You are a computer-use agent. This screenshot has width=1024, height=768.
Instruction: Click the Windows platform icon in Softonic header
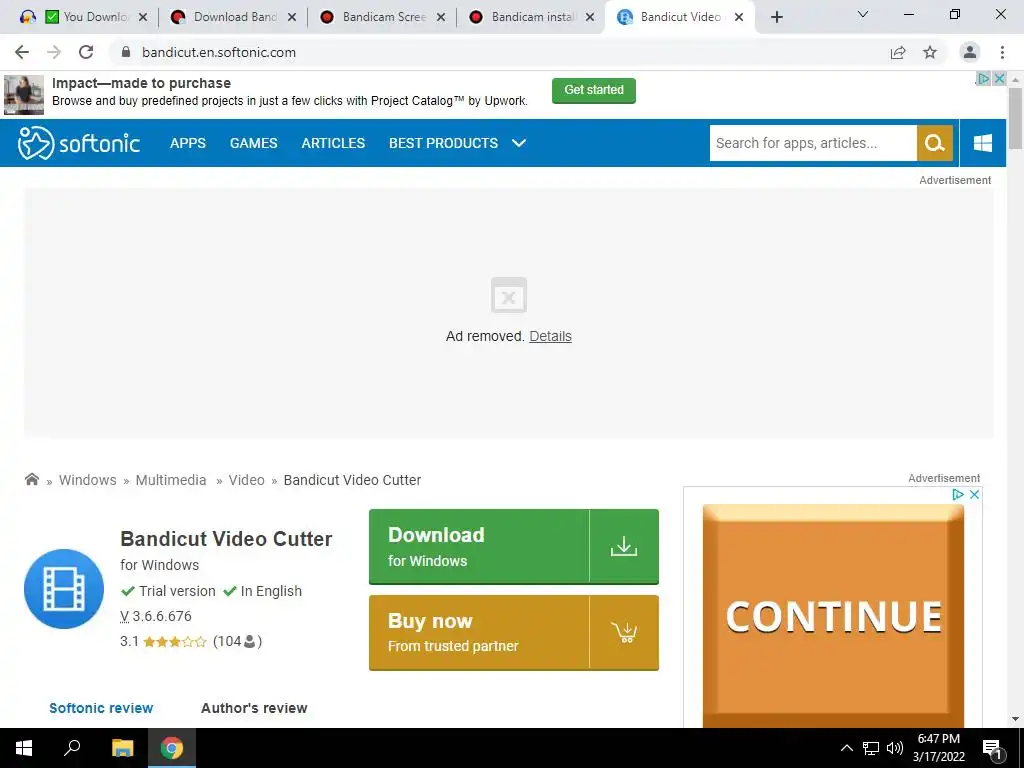click(982, 143)
